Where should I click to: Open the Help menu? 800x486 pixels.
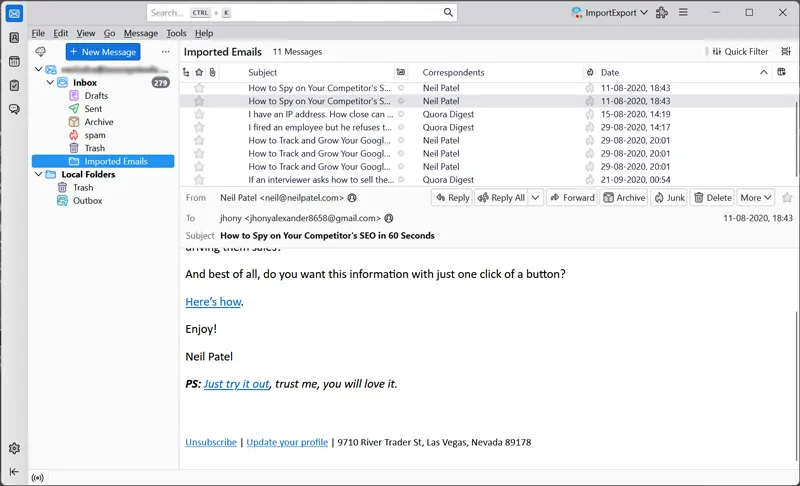pos(204,33)
